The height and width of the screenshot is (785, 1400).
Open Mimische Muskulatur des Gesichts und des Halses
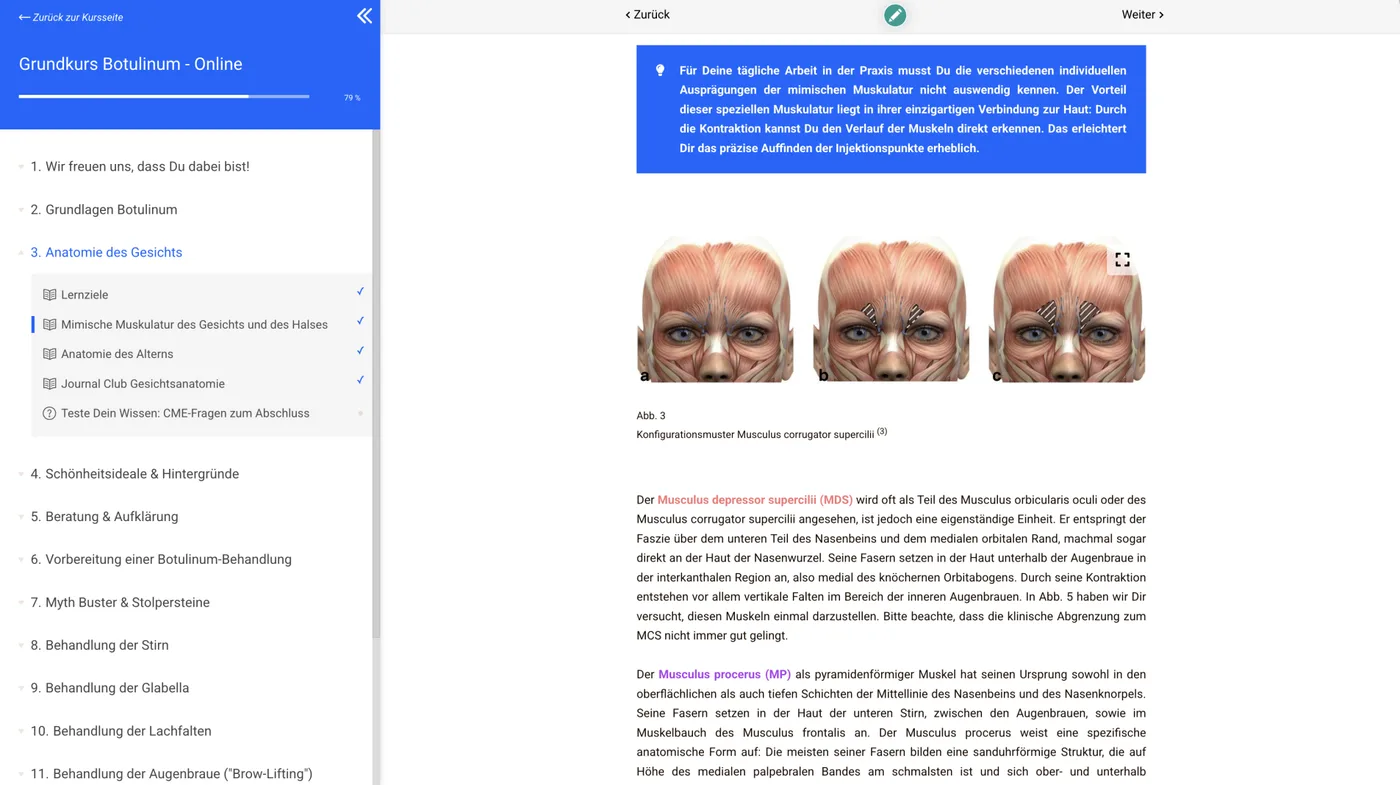click(x=194, y=325)
